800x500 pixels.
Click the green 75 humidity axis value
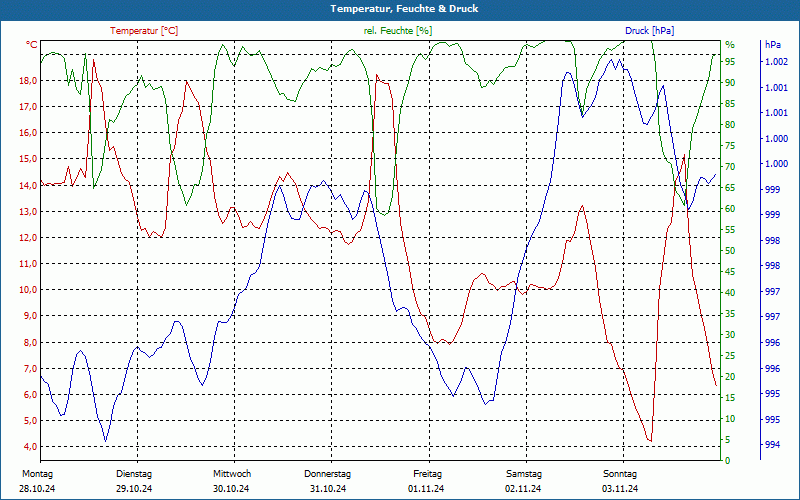coord(730,146)
